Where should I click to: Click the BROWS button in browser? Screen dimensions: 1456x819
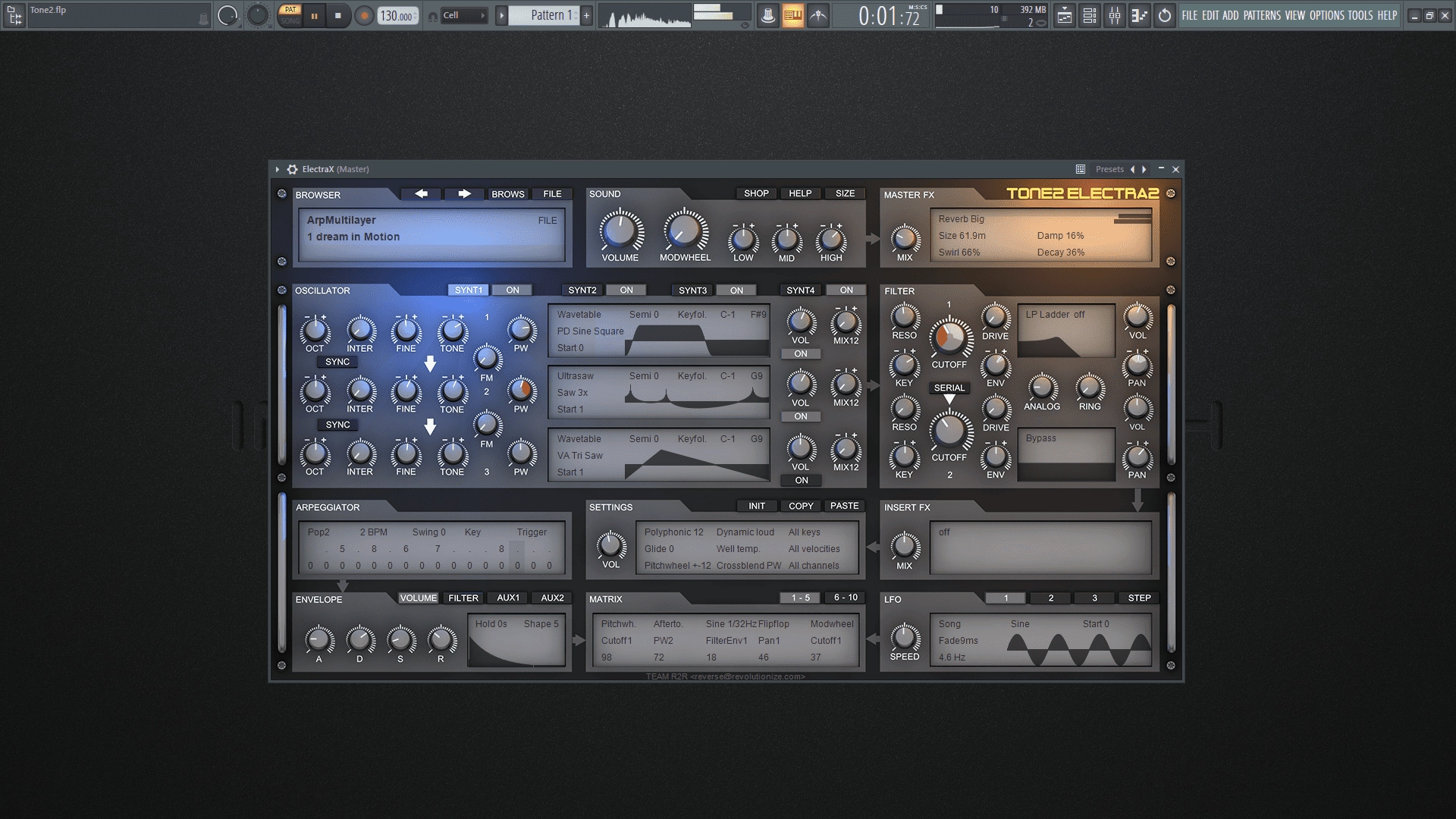click(x=508, y=194)
